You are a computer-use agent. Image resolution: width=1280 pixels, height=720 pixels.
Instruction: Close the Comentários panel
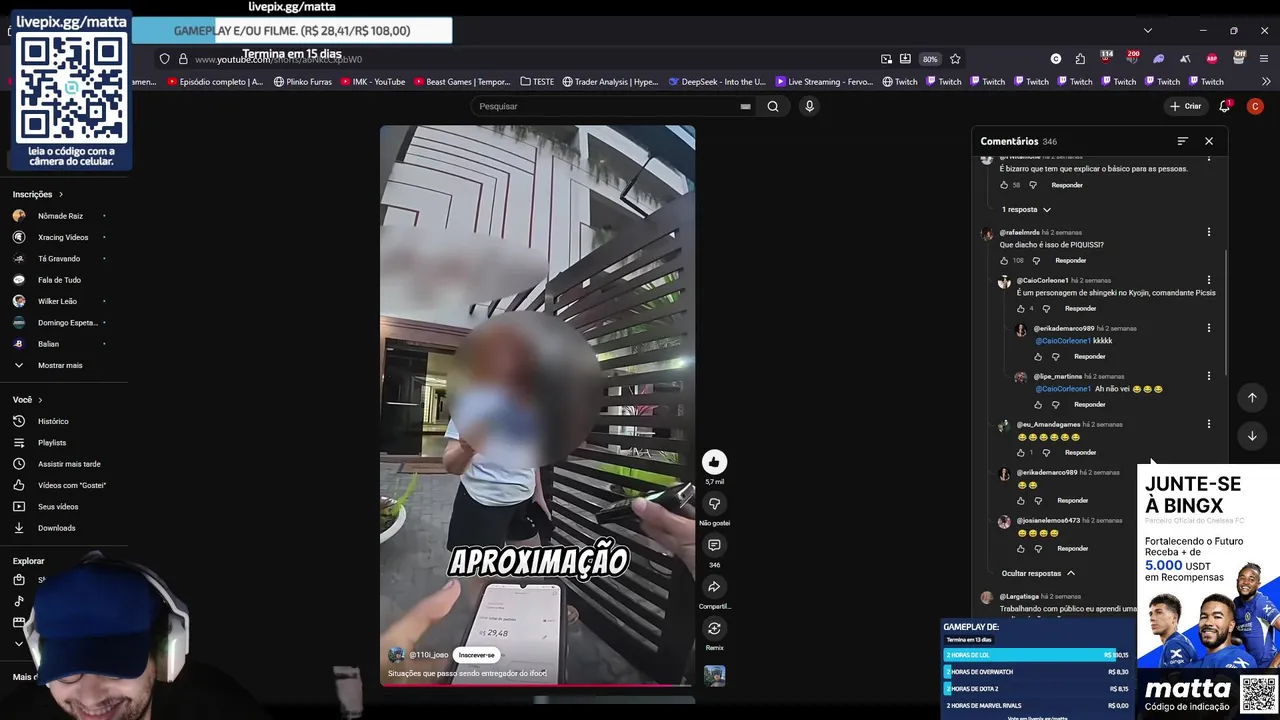point(1209,141)
